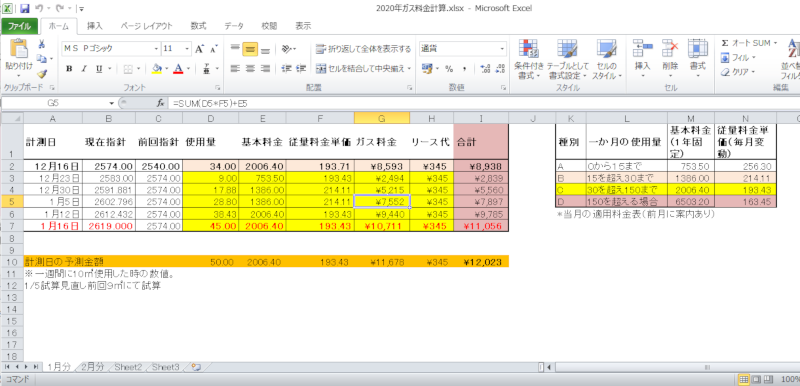Select cell I10 showing ¥12,023

click(480, 262)
